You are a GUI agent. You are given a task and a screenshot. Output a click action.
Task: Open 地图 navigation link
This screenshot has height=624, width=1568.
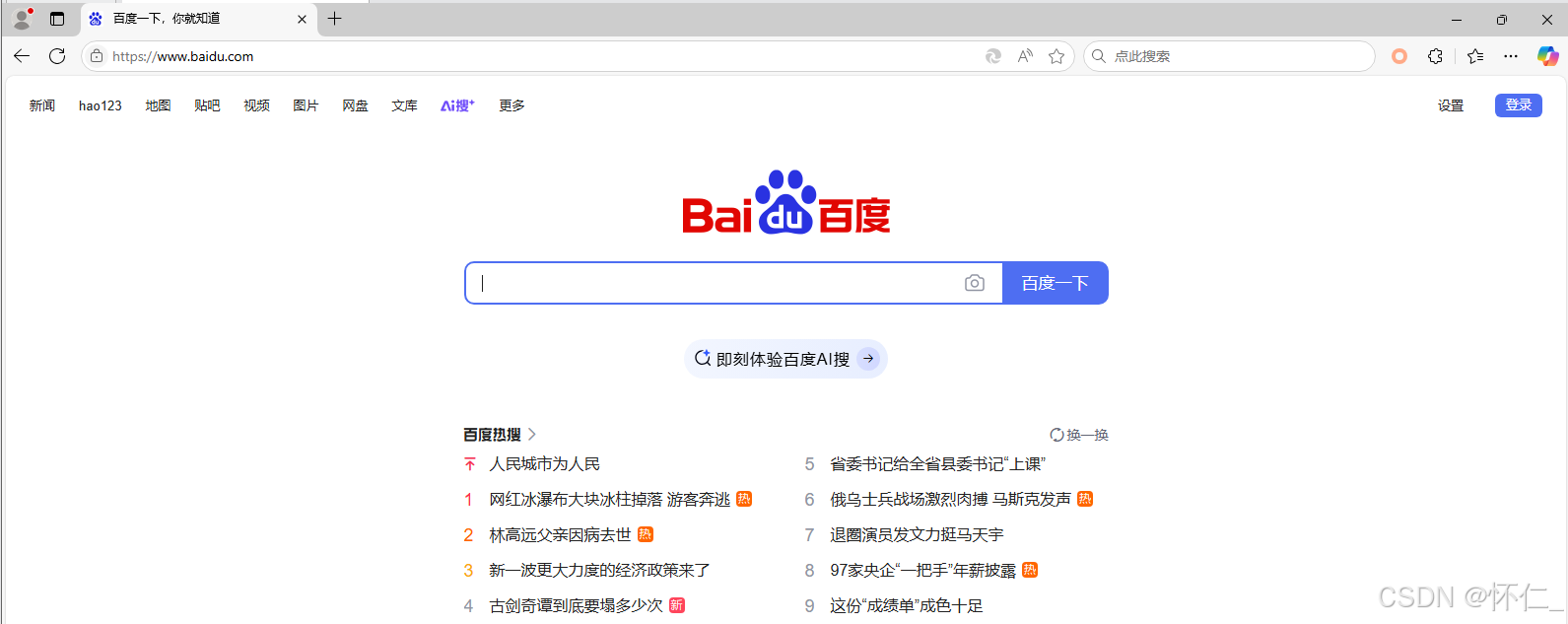tap(159, 105)
